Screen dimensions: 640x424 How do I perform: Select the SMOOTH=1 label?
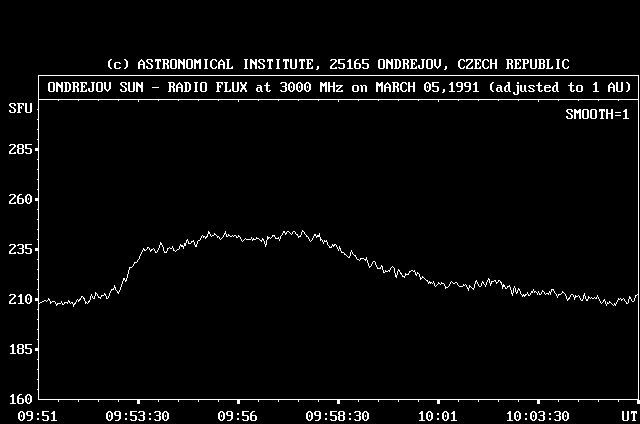coord(598,114)
